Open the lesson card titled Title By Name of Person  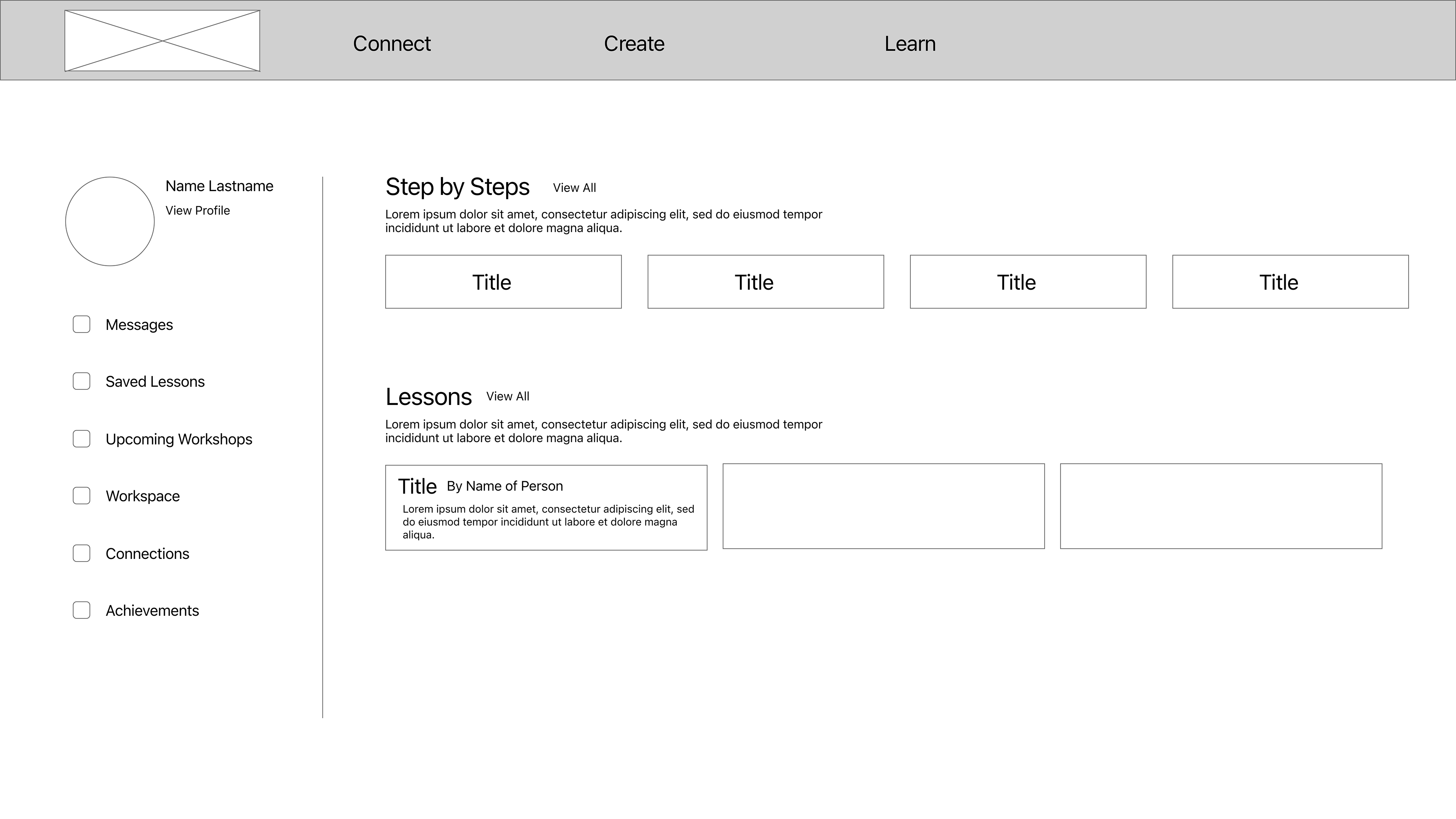coord(546,508)
